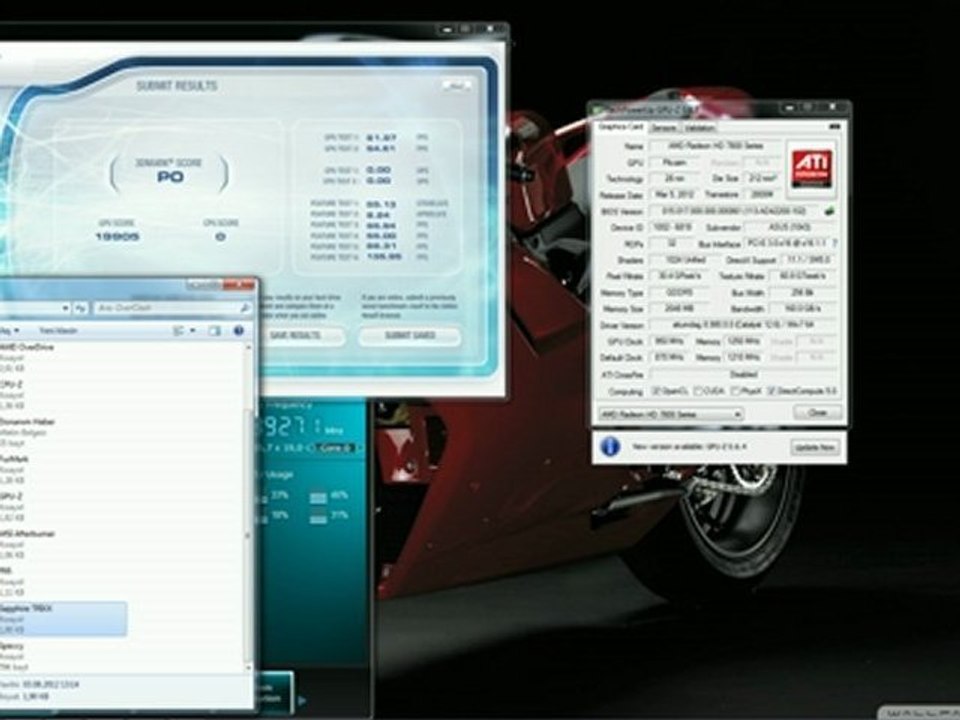Click the GPU score value 19905
This screenshot has height=720, width=960.
tap(116, 236)
